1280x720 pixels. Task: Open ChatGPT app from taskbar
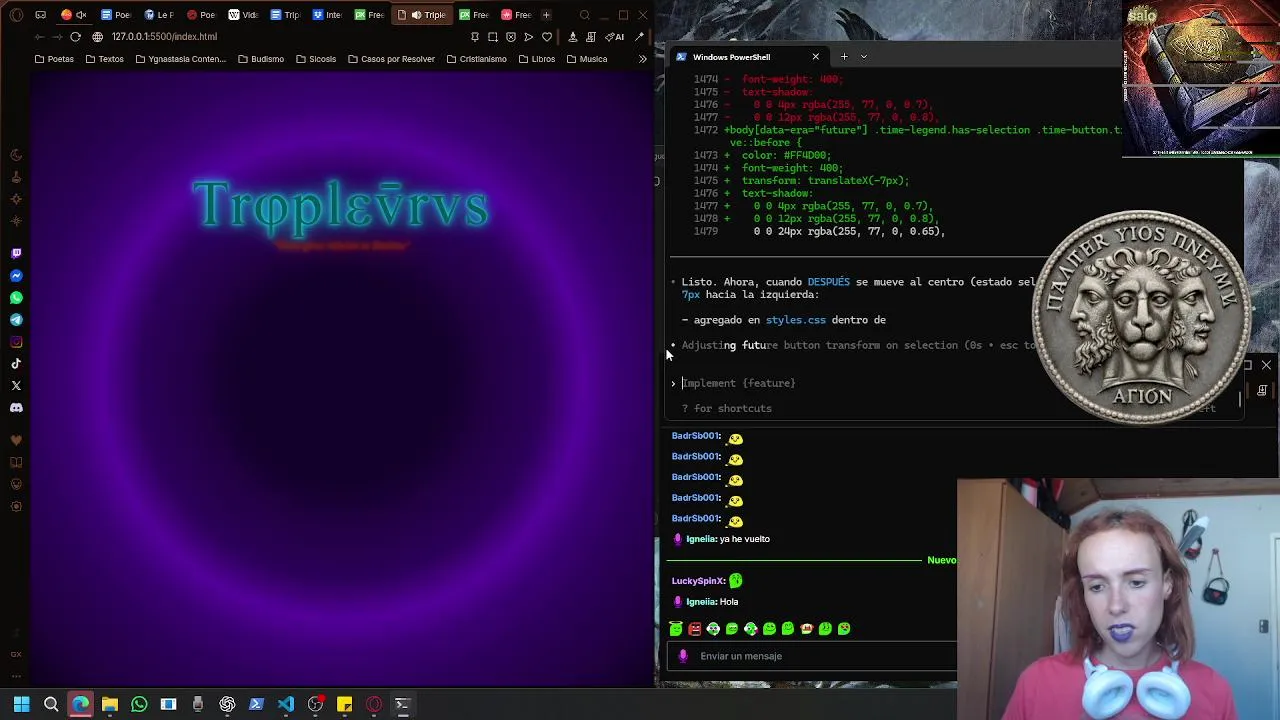pyautogui.click(x=227, y=704)
